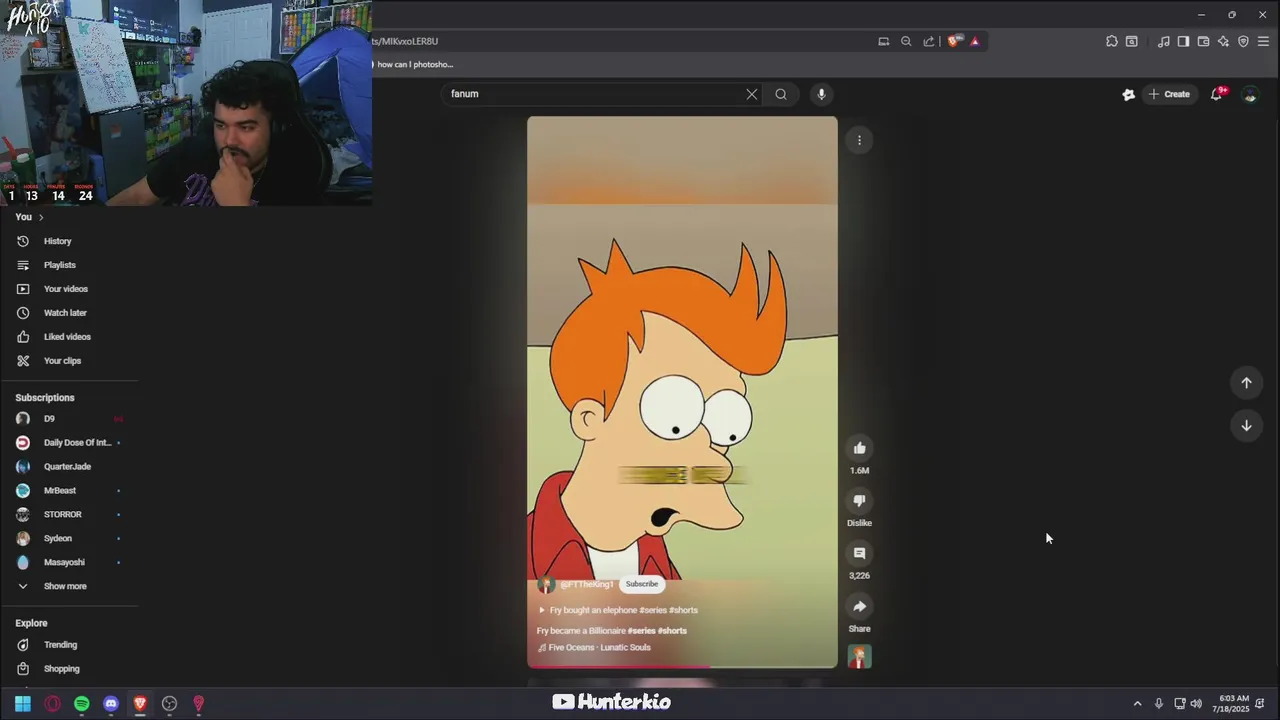The height and width of the screenshot is (720, 1280).
Task: Click the search magnifier button
Action: click(781, 94)
